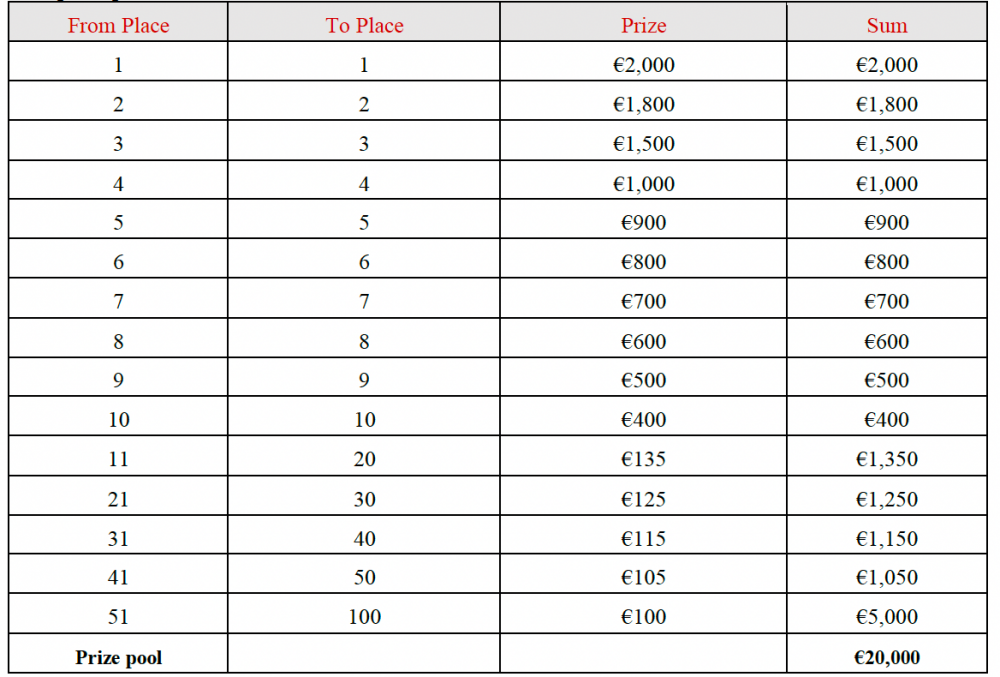
Task: Click the €1,050 sum cell
Action: (x=887, y=578)
